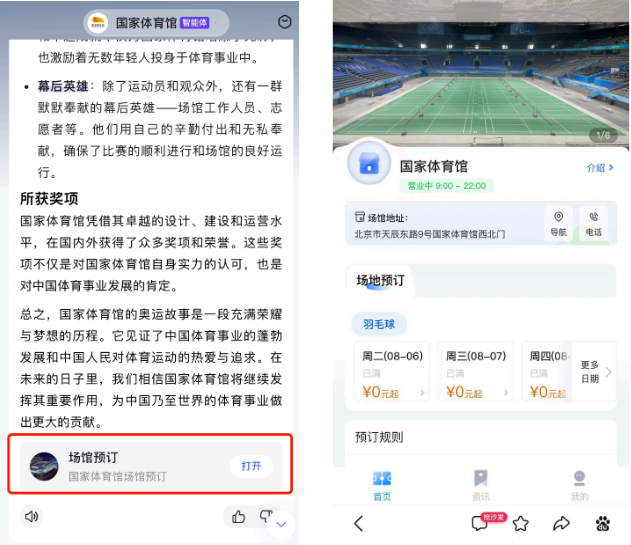Tap the Baidu paw icon
This screenshot has width=631, height=545.
[603, 523]
